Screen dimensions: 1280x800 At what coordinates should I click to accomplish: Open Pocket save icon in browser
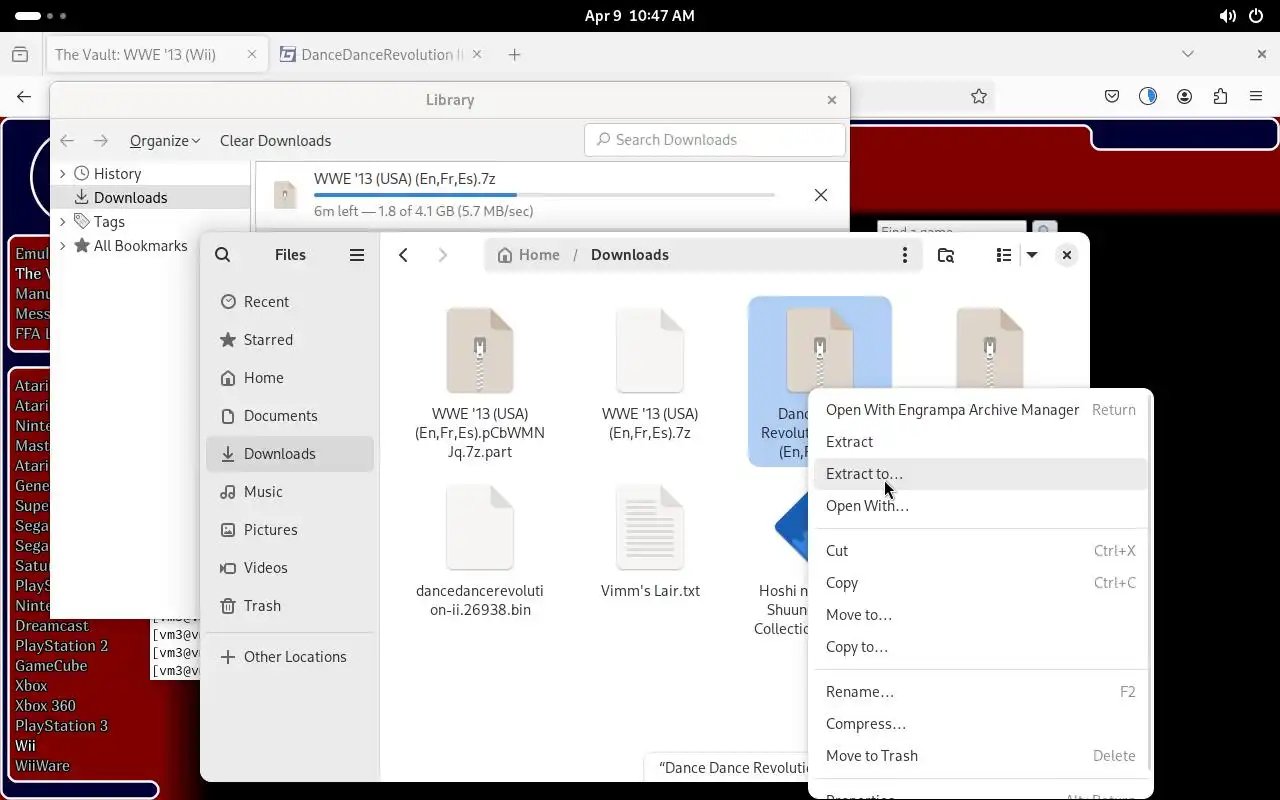pyautogui.click(x=1112, y=97)
